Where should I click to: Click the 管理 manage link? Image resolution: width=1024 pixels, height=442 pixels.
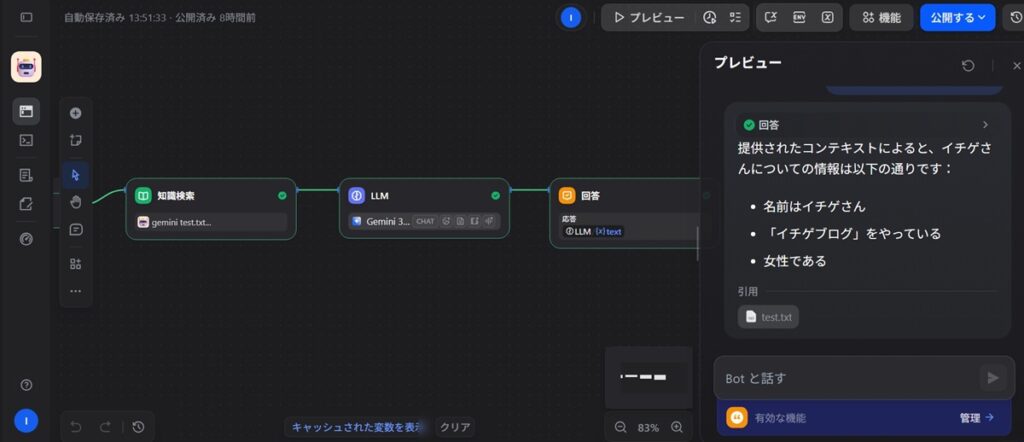(x=977, y=417)
